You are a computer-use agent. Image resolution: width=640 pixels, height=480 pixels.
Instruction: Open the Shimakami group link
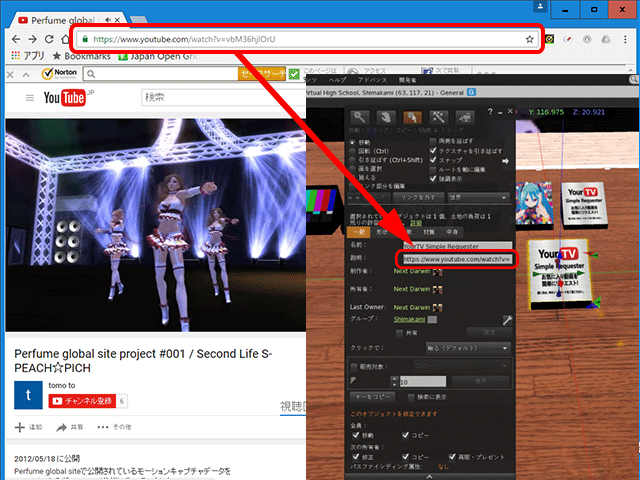410,319
